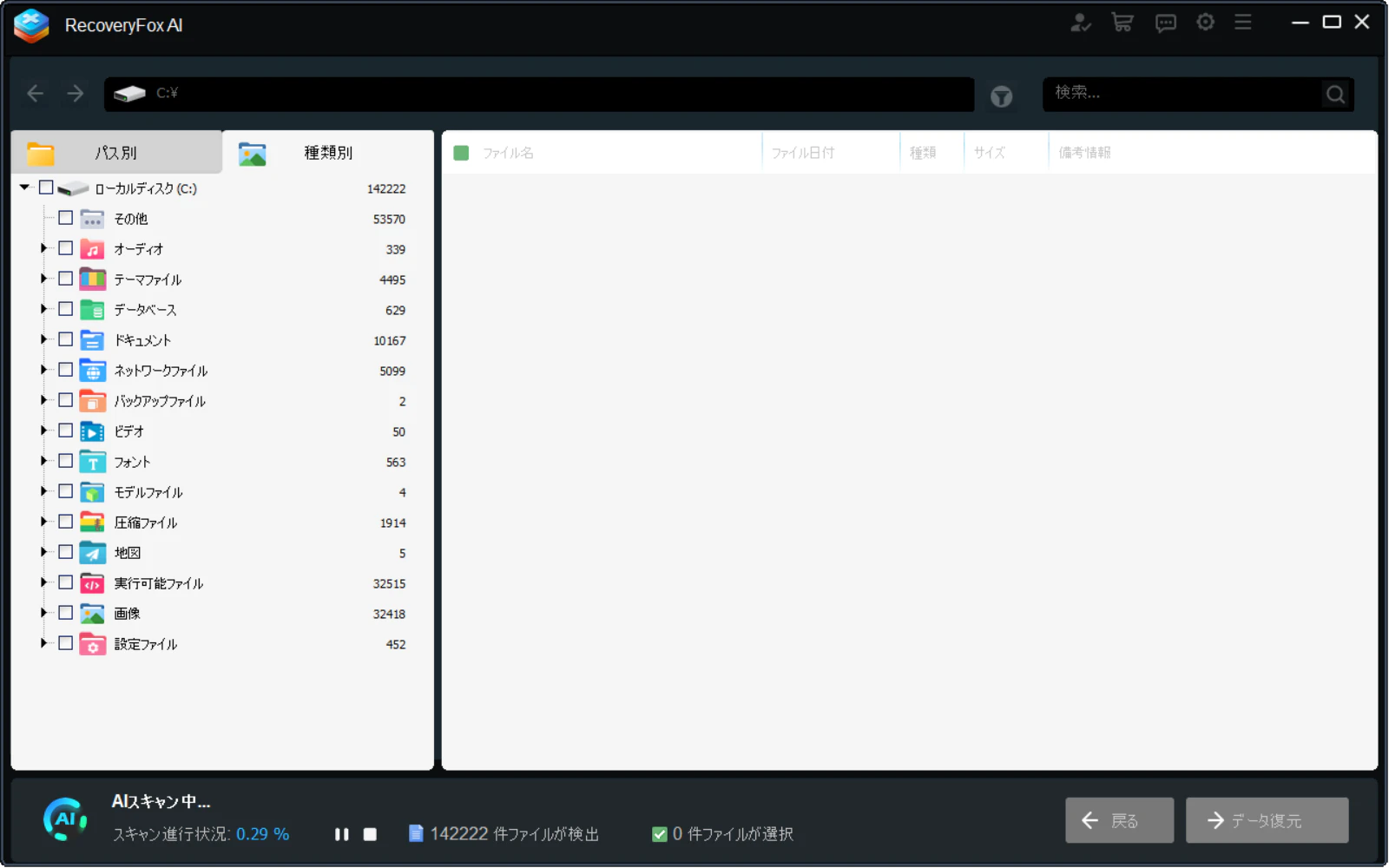Select the ローカルディスク (C:) checkbox

point(47,188)
